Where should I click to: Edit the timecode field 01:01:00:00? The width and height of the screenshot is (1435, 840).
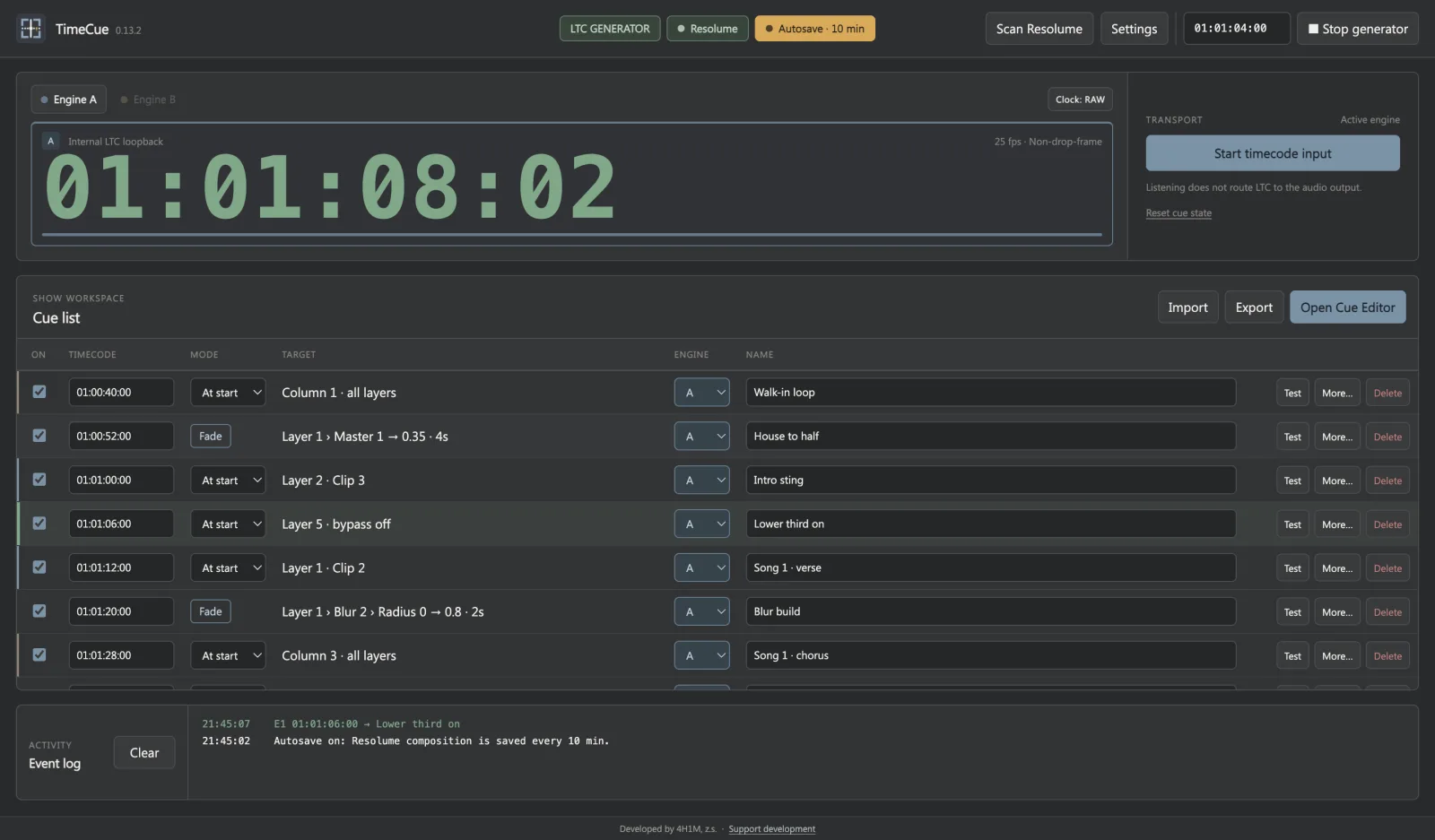click(x=121, y=481)
